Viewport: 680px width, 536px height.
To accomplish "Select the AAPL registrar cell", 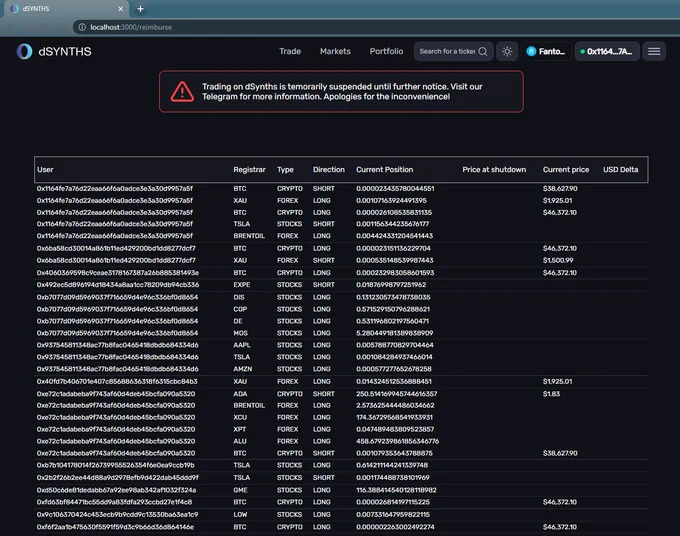I will click(242, 345).
